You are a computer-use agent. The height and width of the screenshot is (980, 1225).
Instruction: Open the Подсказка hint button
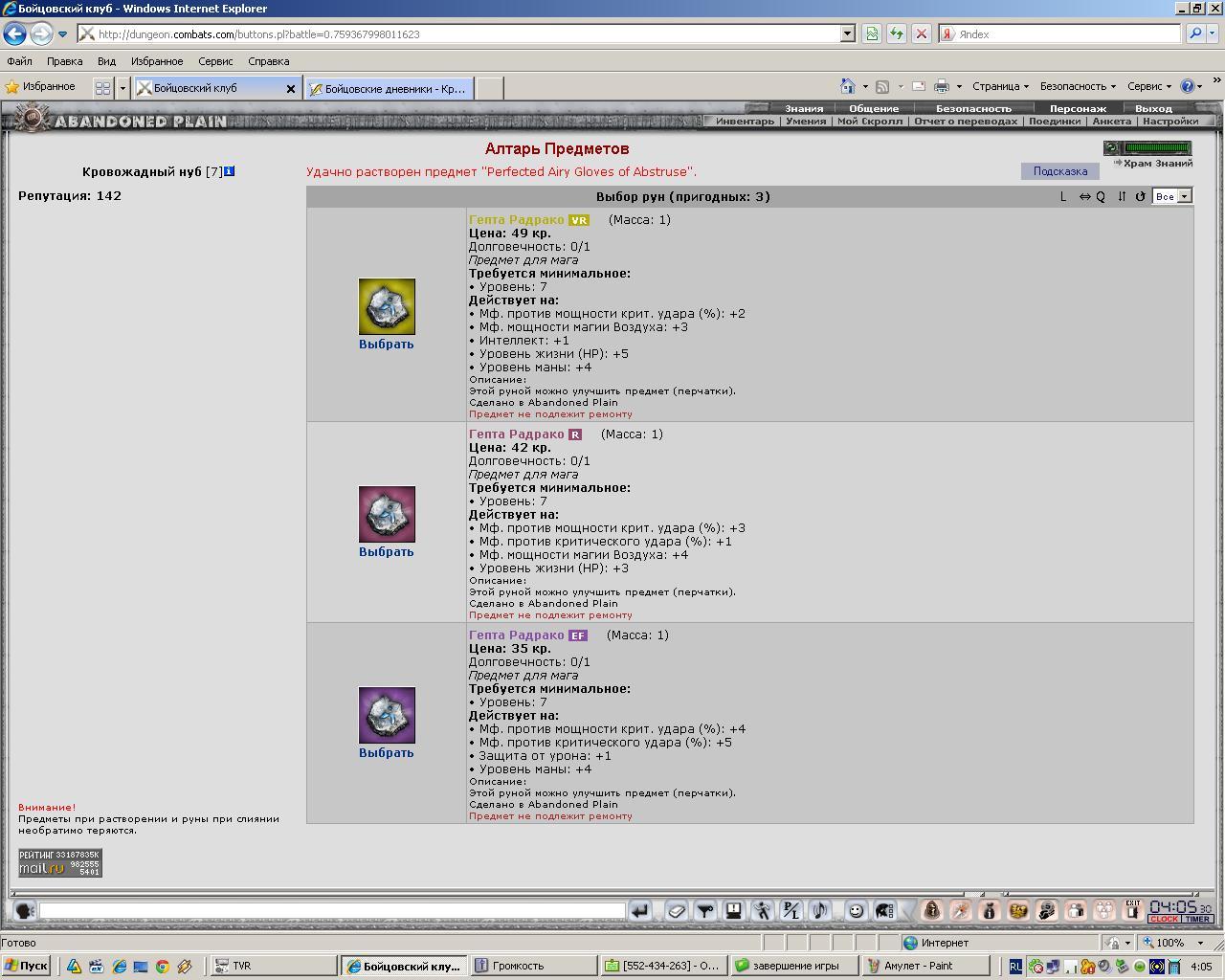point(1059,171)
